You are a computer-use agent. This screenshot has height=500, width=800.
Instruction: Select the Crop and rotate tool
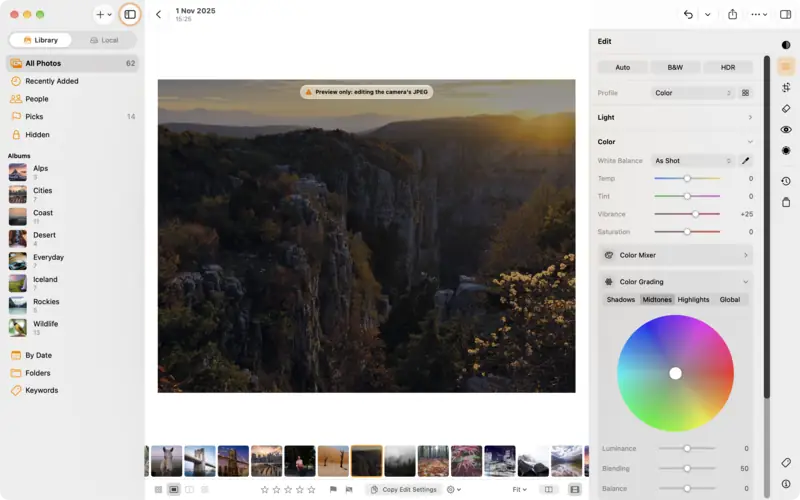[786, 87]
